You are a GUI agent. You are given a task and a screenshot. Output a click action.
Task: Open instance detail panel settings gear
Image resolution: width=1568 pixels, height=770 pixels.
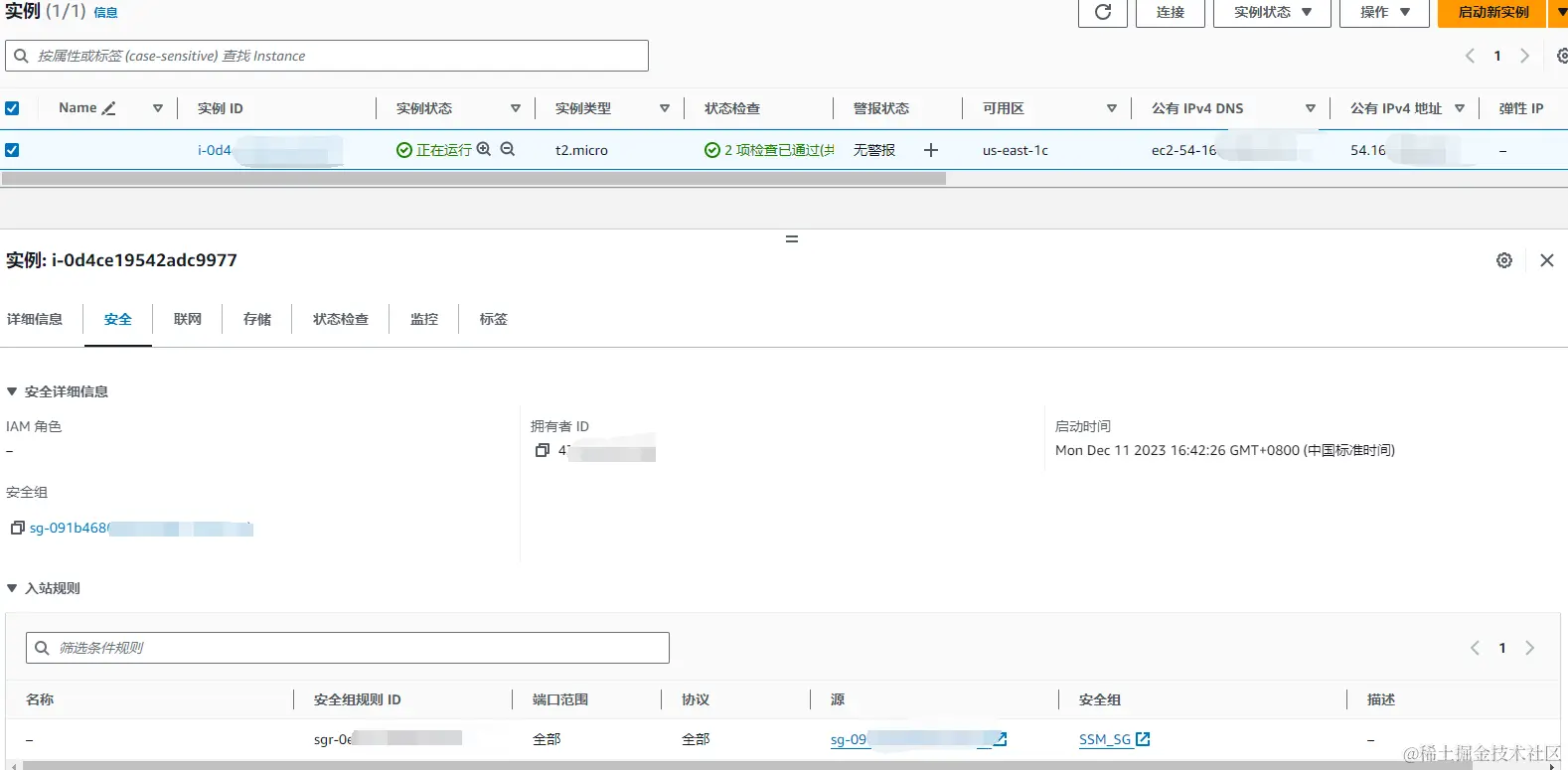coord(1504,260)
